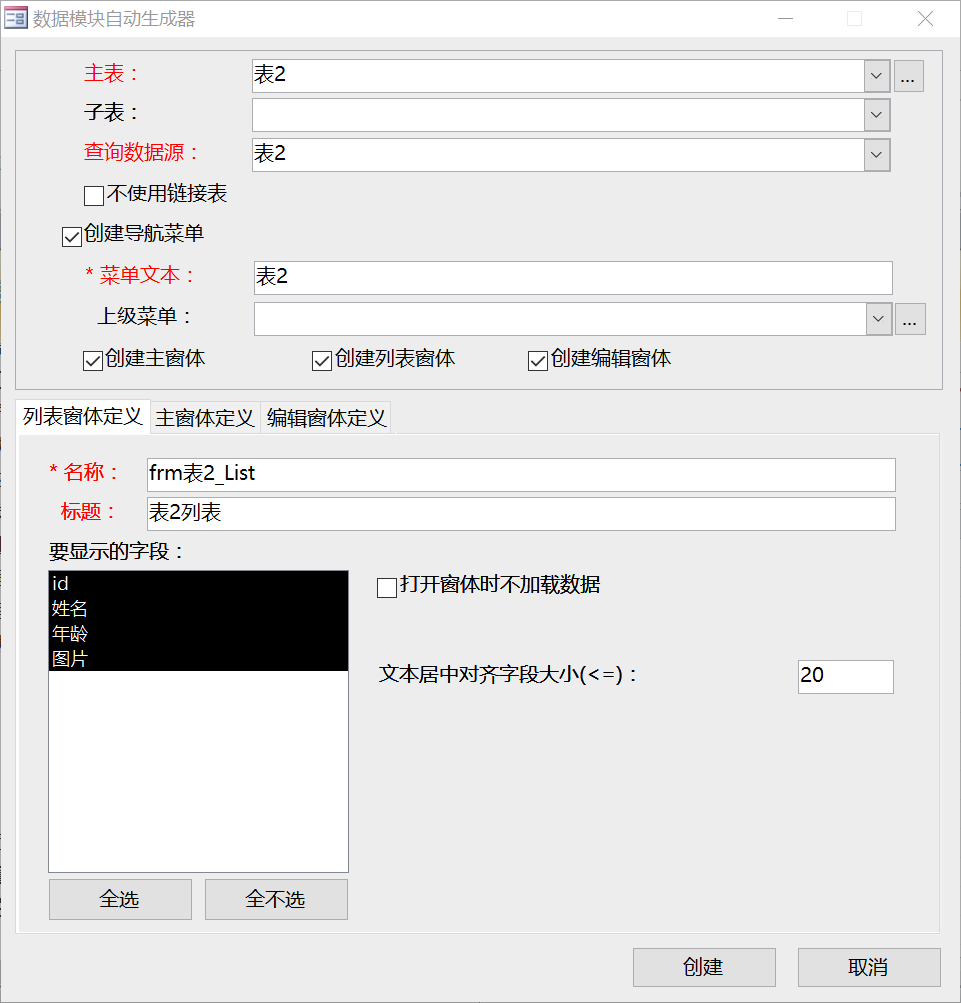Screen dimensions: 961x1003
Task: Click the 标题 field containing 表2列表
Action: (x=521, y=514)
